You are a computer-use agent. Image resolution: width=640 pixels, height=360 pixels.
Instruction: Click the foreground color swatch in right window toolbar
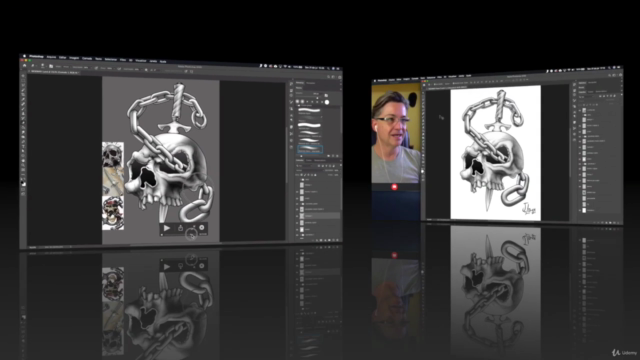click(423, 171)
